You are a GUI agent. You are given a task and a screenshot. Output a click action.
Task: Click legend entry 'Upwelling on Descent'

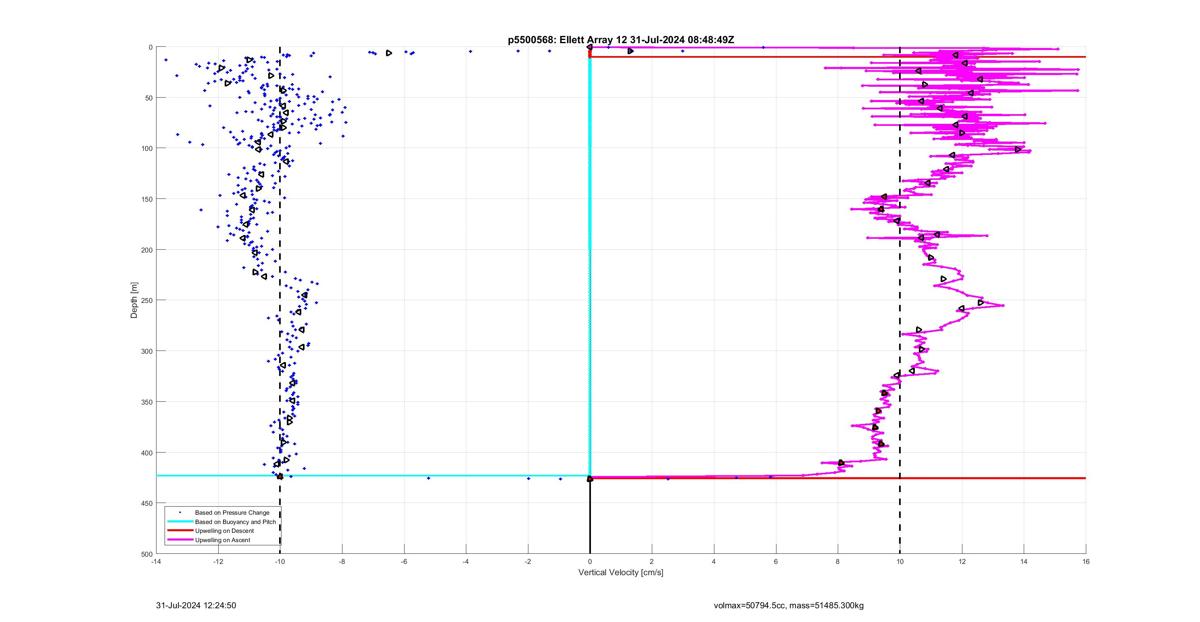click(225, 531)
